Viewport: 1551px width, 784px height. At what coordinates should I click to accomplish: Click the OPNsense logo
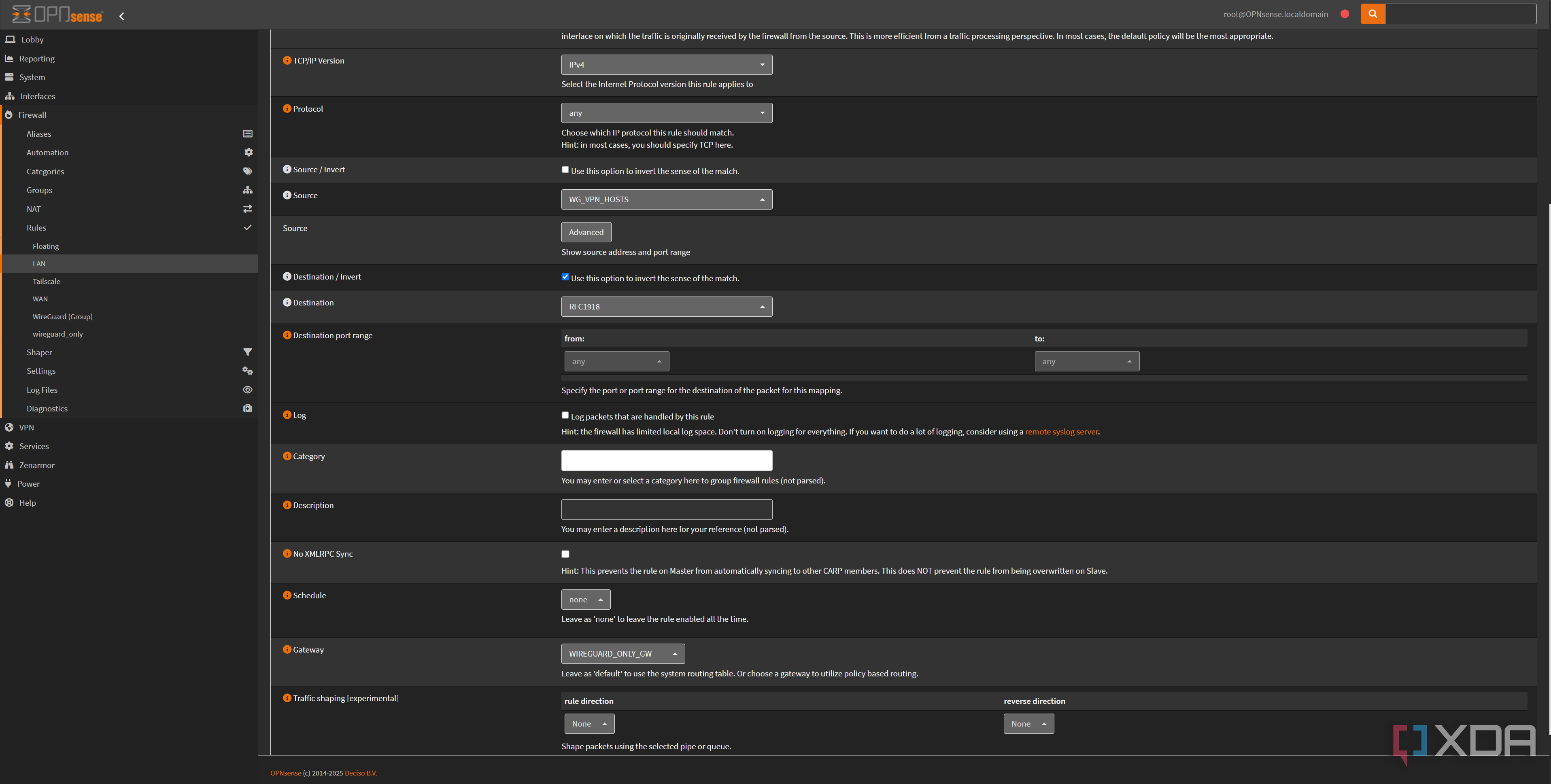click(x=57, y=15)
